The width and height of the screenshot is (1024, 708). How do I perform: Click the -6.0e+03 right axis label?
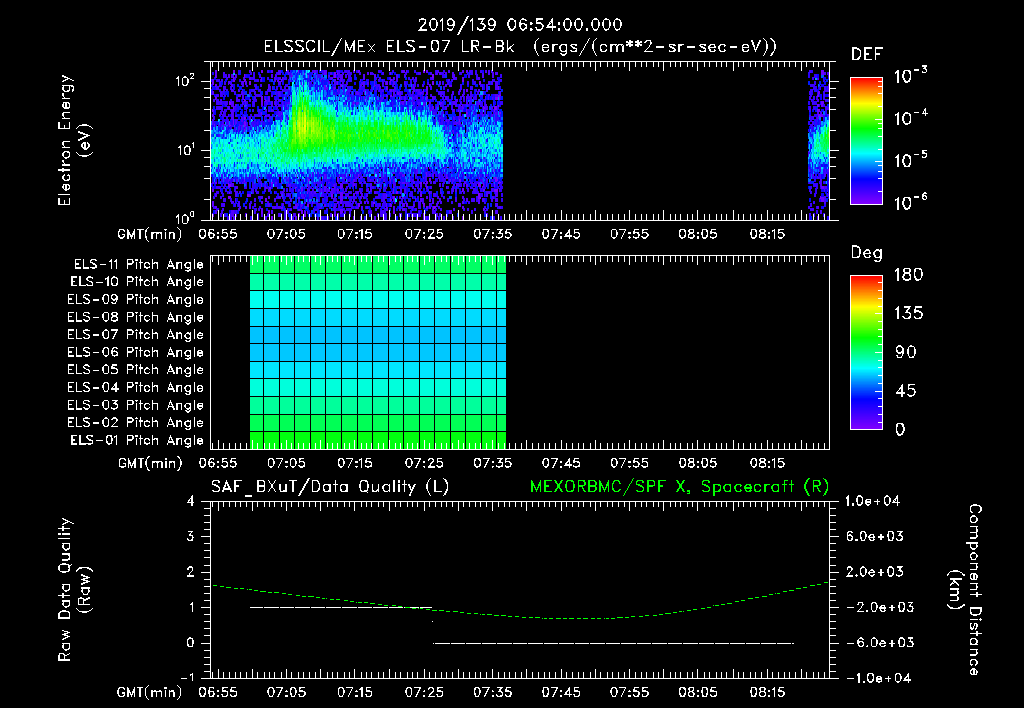(x=875, y=643)
